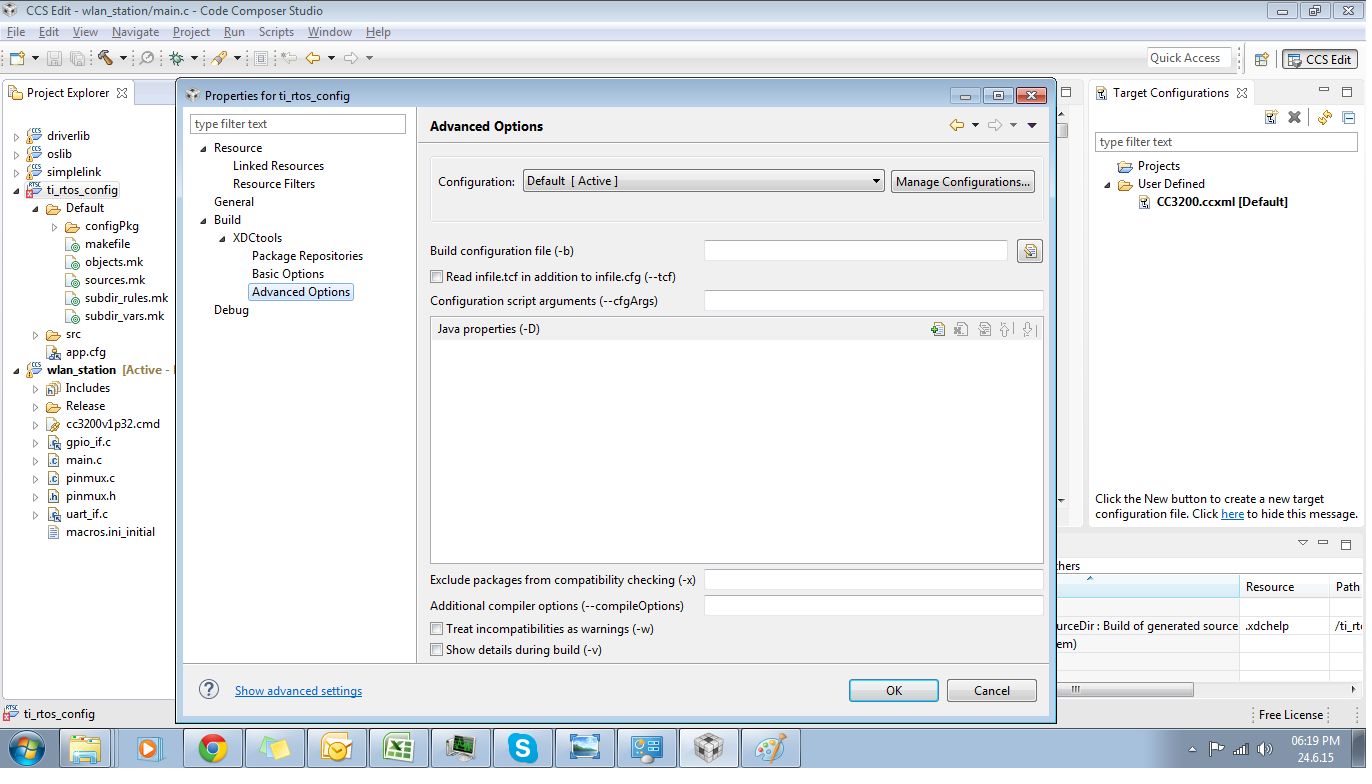Open Excel from the taskbar
1372x784 pixels.
(398, 748)
